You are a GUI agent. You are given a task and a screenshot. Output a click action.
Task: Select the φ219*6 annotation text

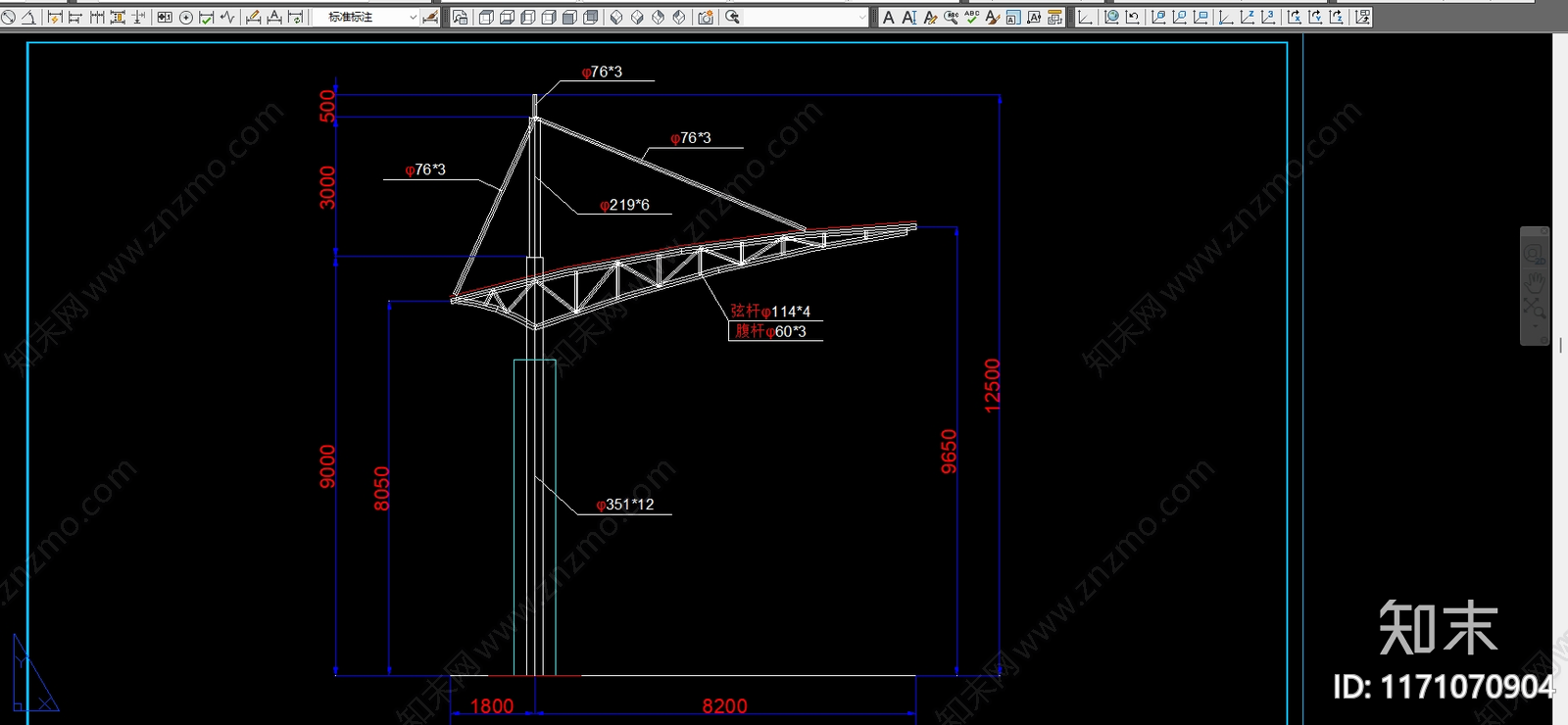624,205
